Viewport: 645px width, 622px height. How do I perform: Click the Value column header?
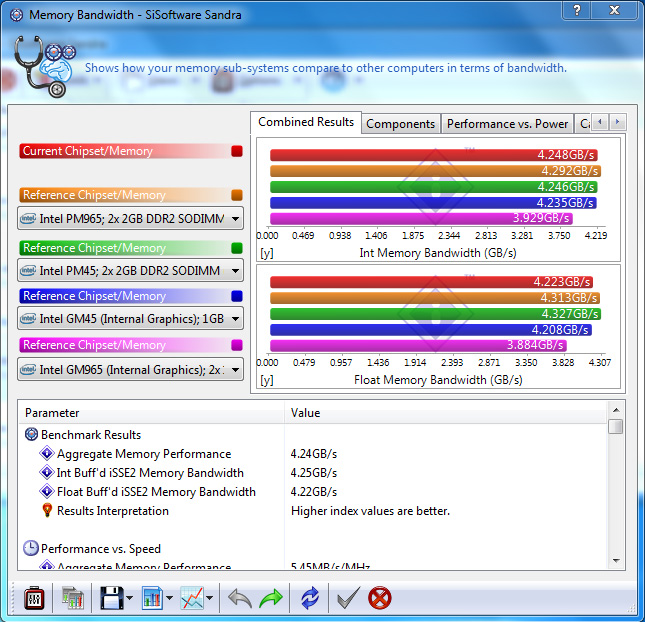click(446, 413)
